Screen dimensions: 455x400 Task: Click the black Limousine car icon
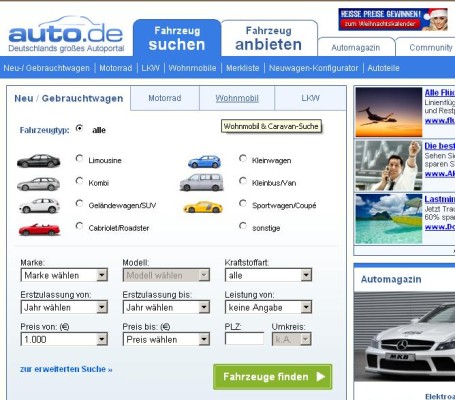pos(39,161)
